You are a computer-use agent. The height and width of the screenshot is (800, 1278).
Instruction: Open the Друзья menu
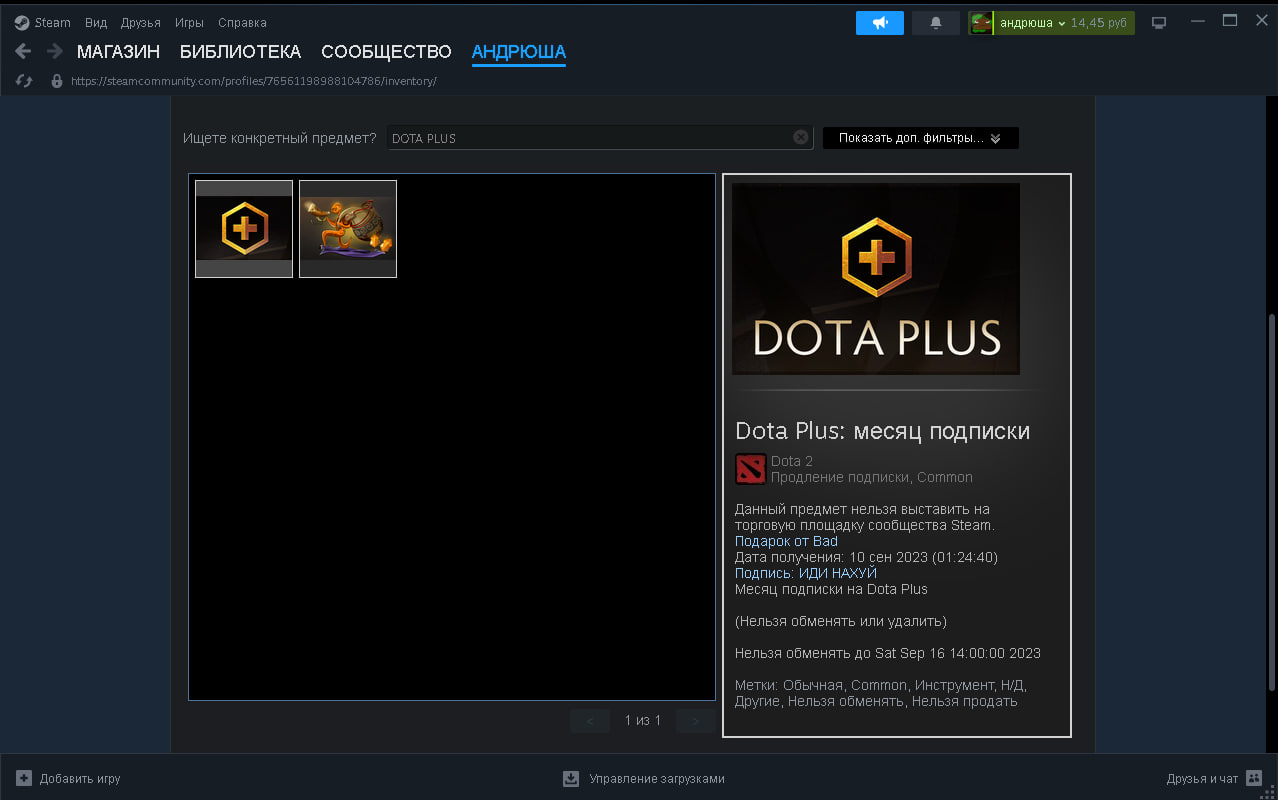[x=140, y=22]
